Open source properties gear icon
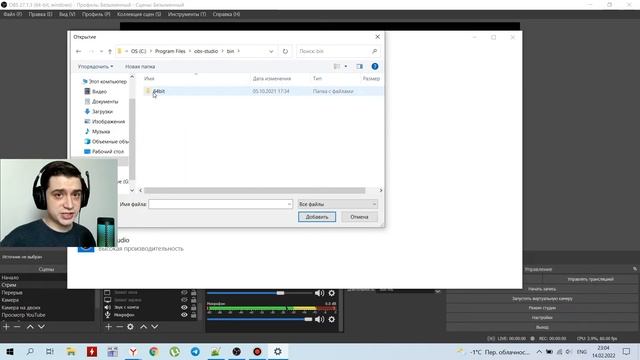Viewport: 640px width, 360px height. (x=130, y=327)
